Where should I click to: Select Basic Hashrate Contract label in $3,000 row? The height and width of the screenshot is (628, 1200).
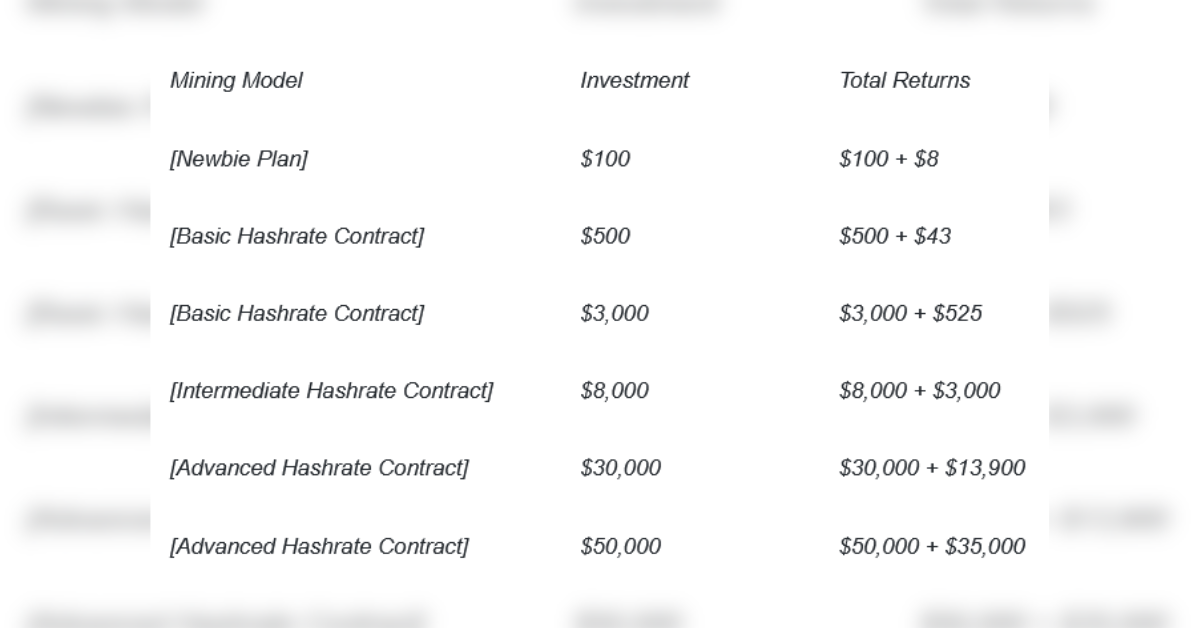(x=297, y=314)
